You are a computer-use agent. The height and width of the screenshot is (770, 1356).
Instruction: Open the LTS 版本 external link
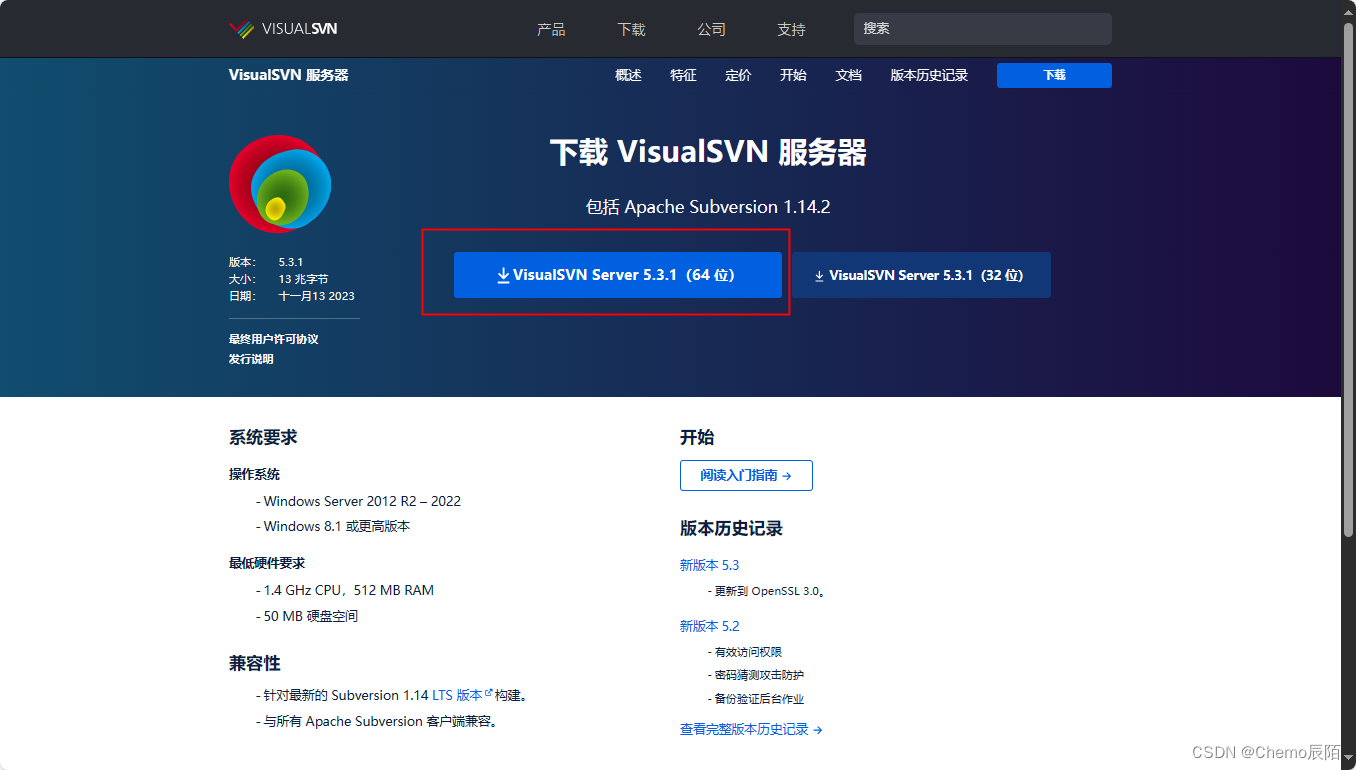[462, 695]
